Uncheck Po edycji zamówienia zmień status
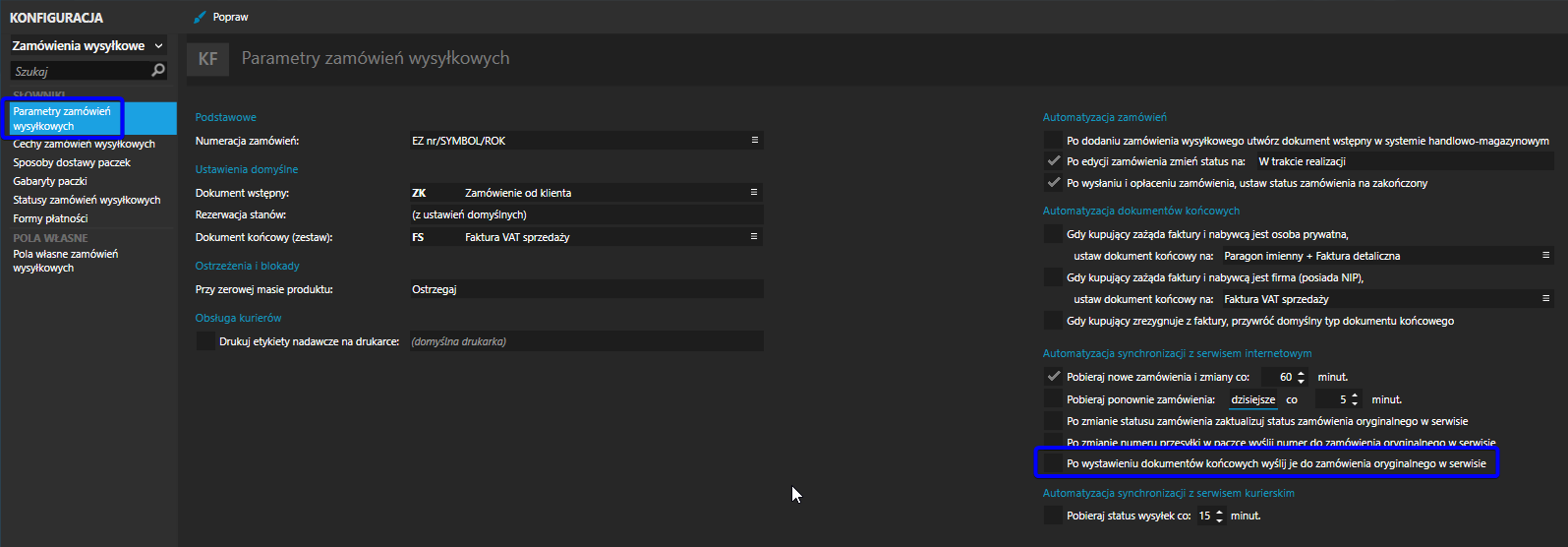The width and height of the screenshot is (1568, 547). [x=1054, y=161]
